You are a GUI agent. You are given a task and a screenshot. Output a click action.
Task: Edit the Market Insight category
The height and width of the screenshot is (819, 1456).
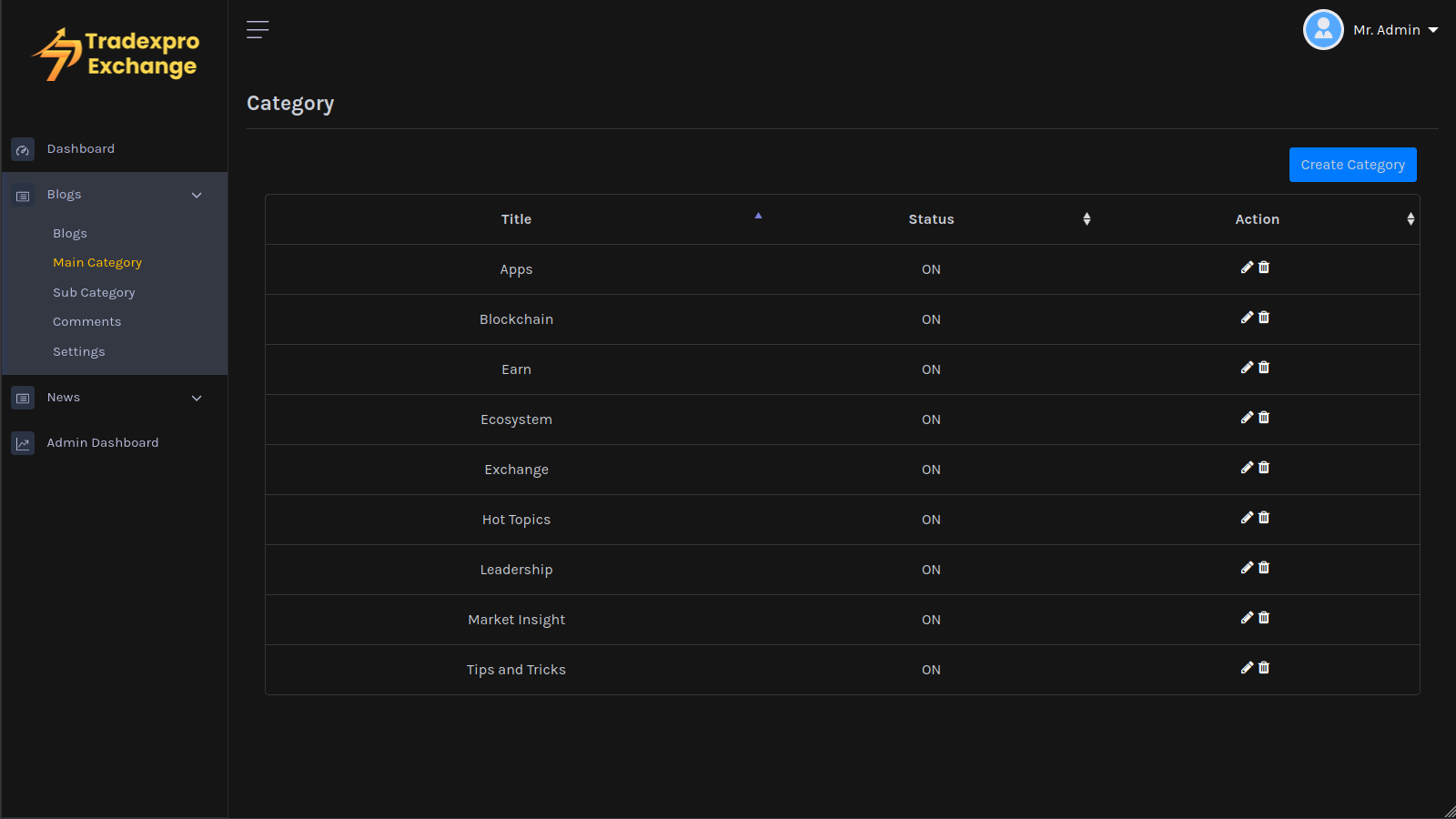1247,618
